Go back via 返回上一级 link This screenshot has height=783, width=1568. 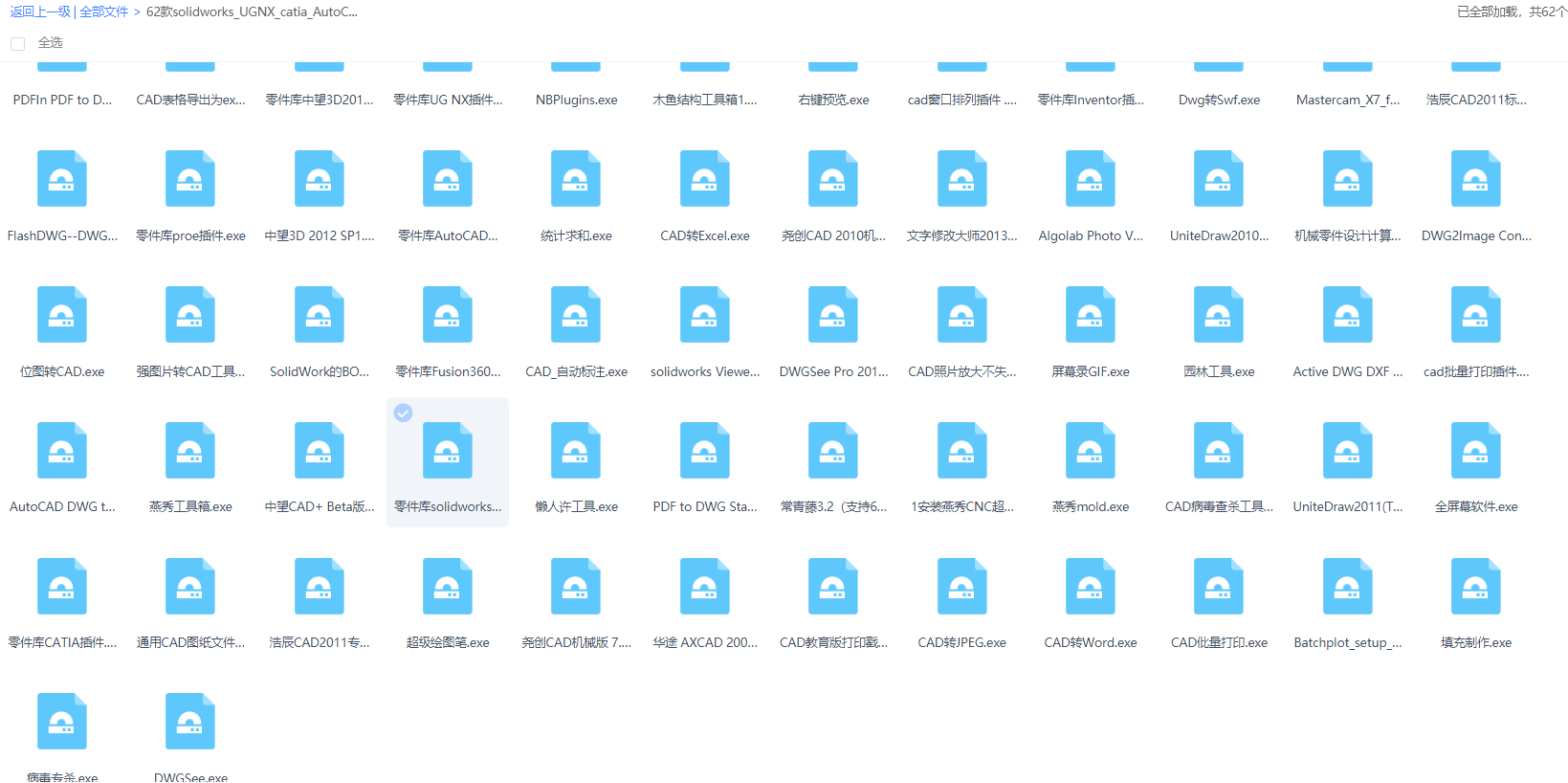(40, 11)
